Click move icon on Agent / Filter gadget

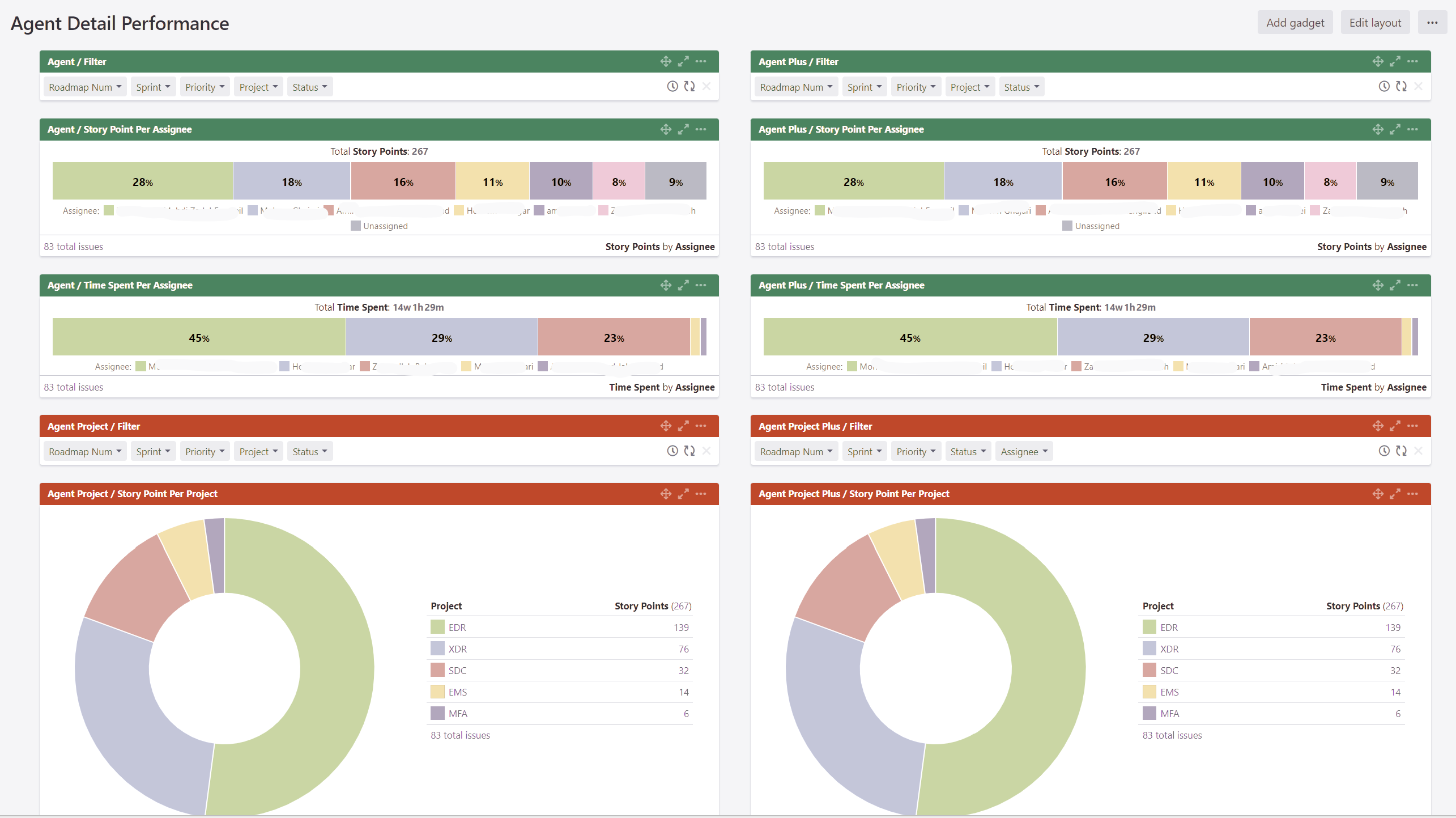click(x=666, y=61)
